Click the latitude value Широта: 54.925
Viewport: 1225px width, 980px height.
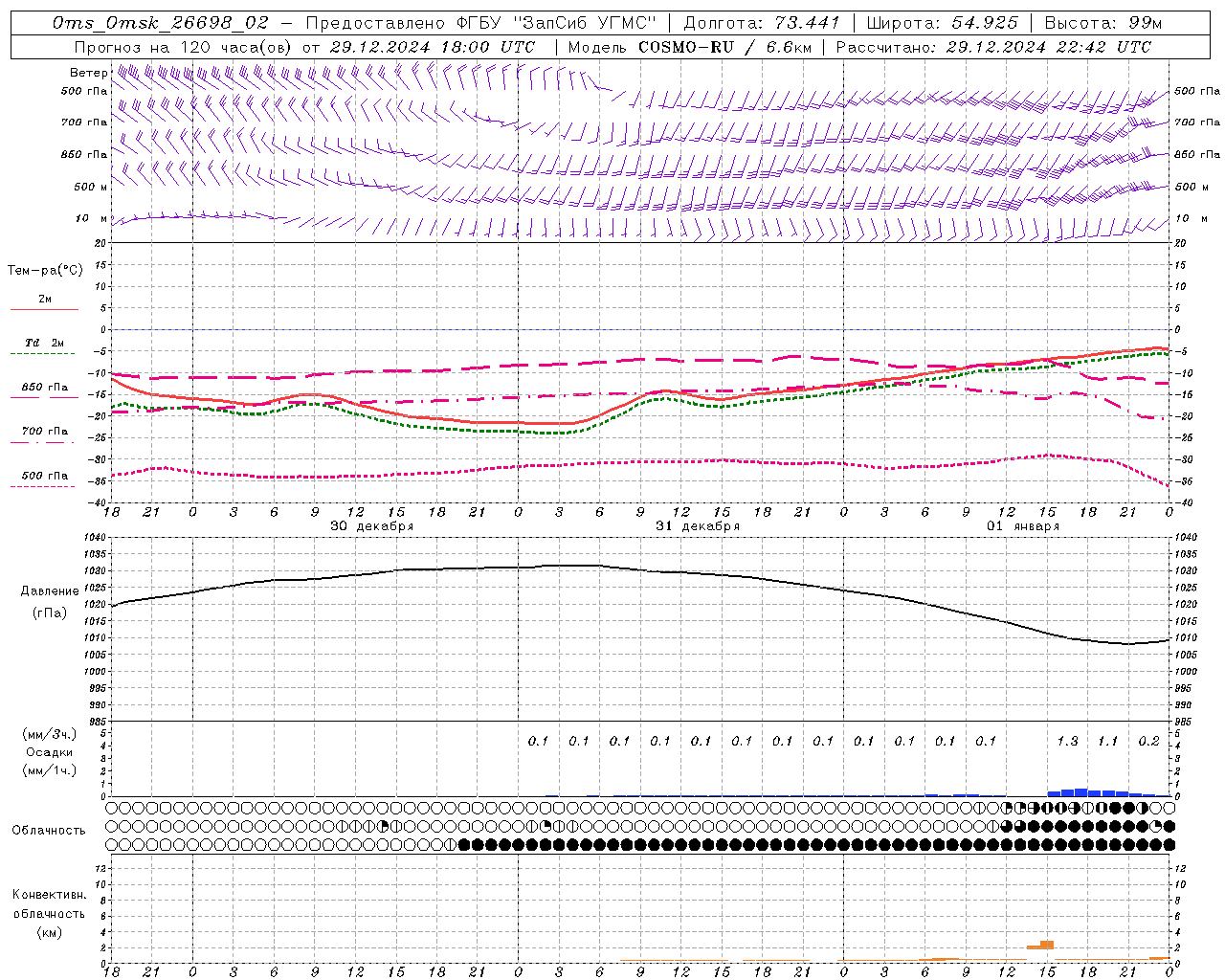tap(942, 23)
